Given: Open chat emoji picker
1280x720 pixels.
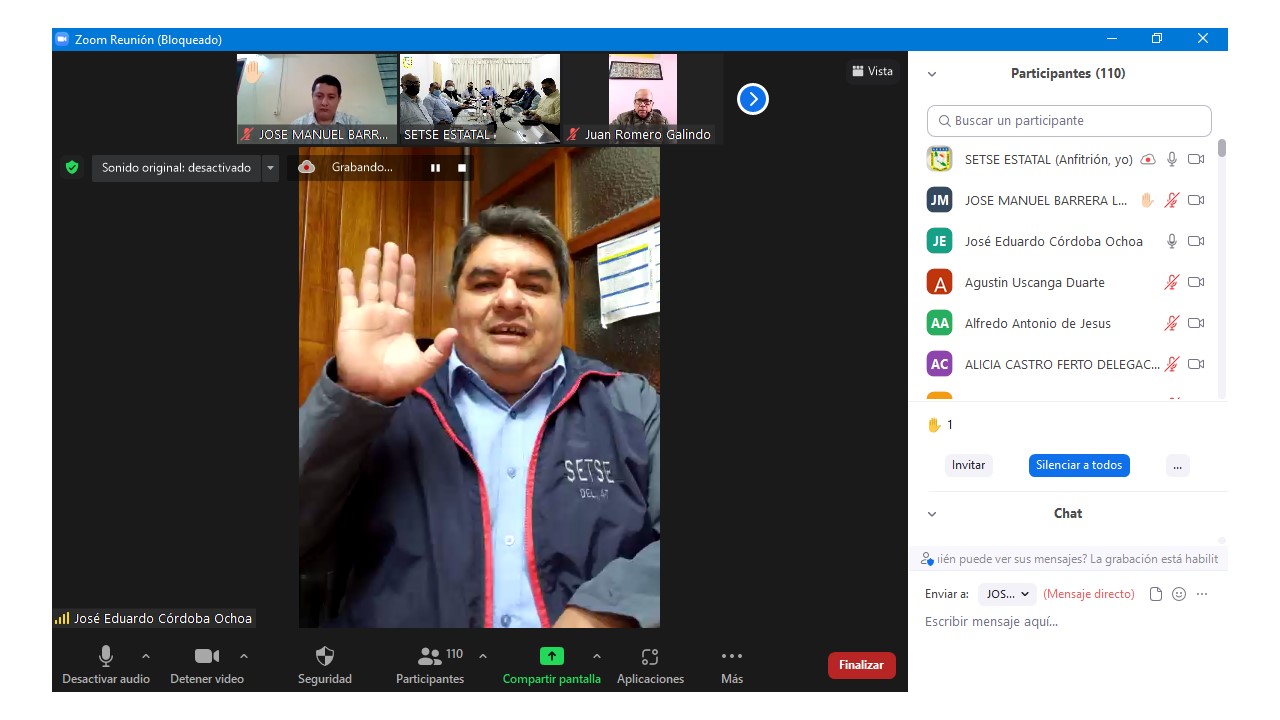Looking at the screenshot, I should (1179, 594).
